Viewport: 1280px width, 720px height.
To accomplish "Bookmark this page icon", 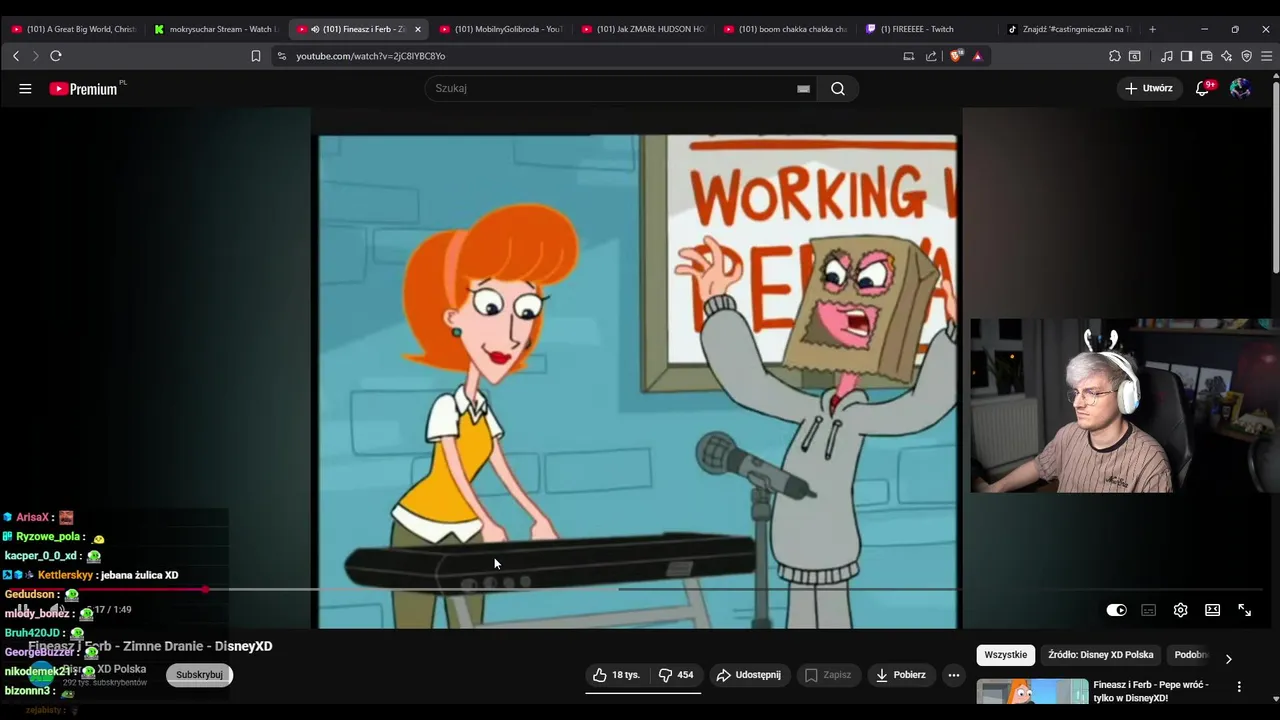I will tap(256, 56).
